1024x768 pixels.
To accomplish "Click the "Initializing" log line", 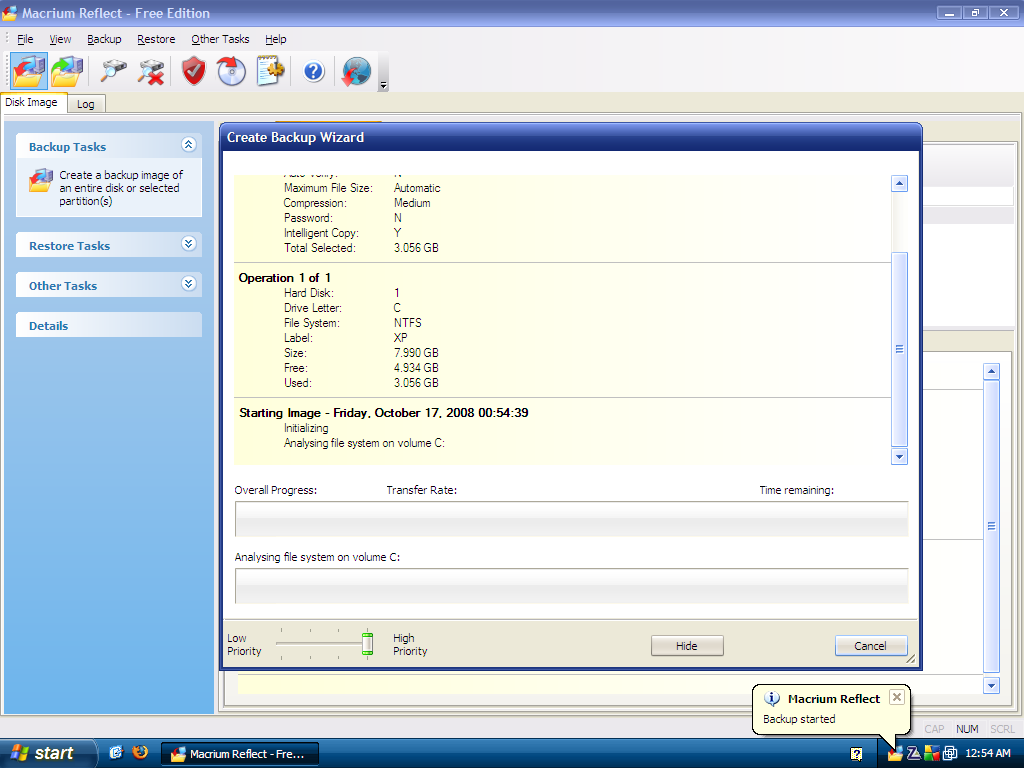I will click(306, 428).
